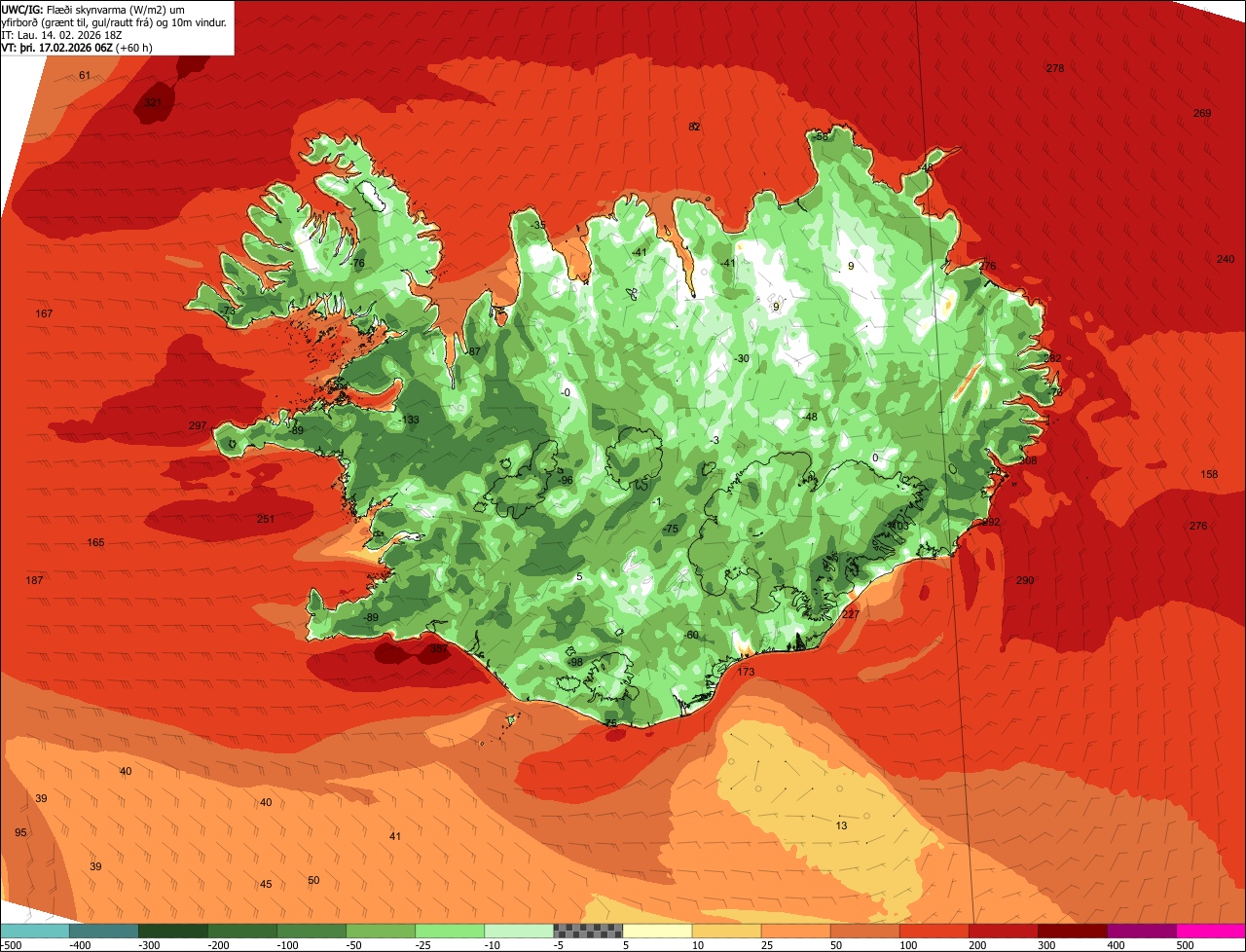Click the '-75' flux value

[x=670, y=529]
